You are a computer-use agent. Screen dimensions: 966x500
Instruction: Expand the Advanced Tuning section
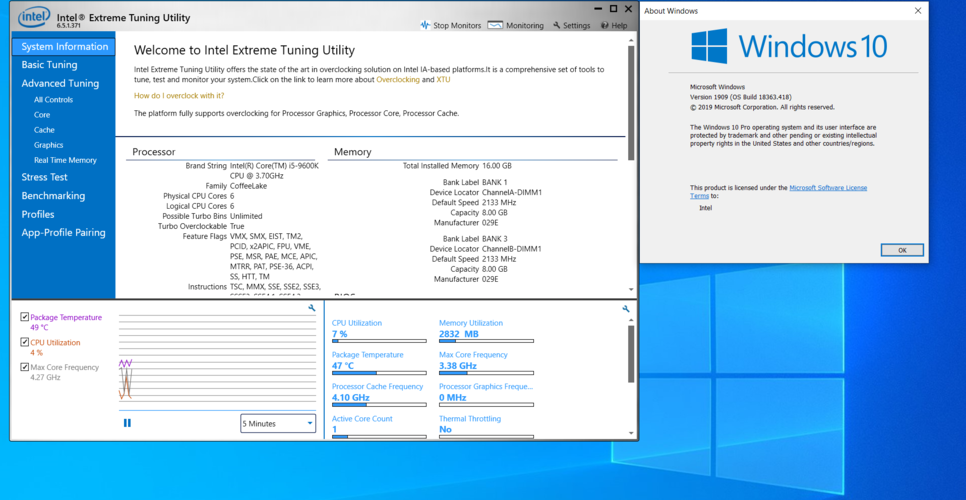pyautogui.click(x=60, y=84)
